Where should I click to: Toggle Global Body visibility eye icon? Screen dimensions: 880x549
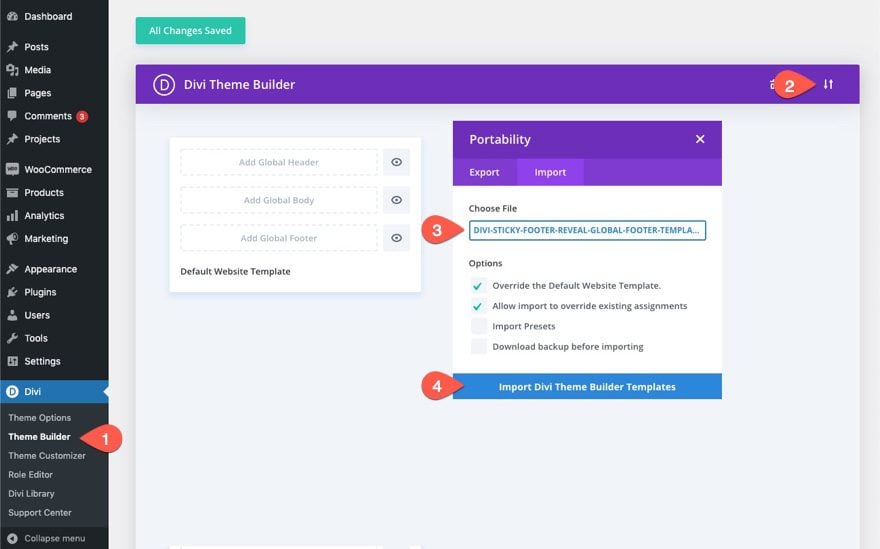[396, 200]
